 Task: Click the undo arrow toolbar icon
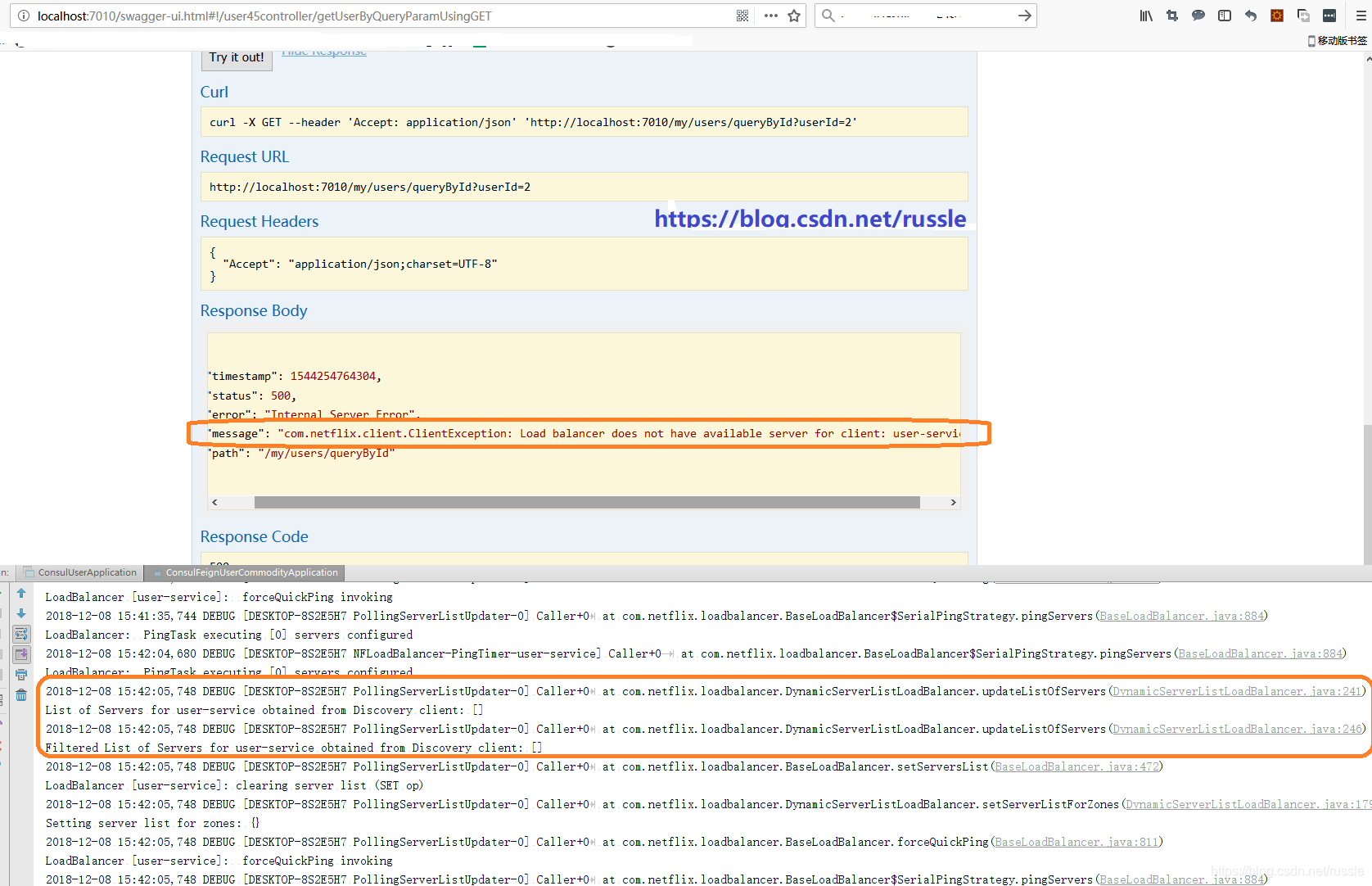1251,16
